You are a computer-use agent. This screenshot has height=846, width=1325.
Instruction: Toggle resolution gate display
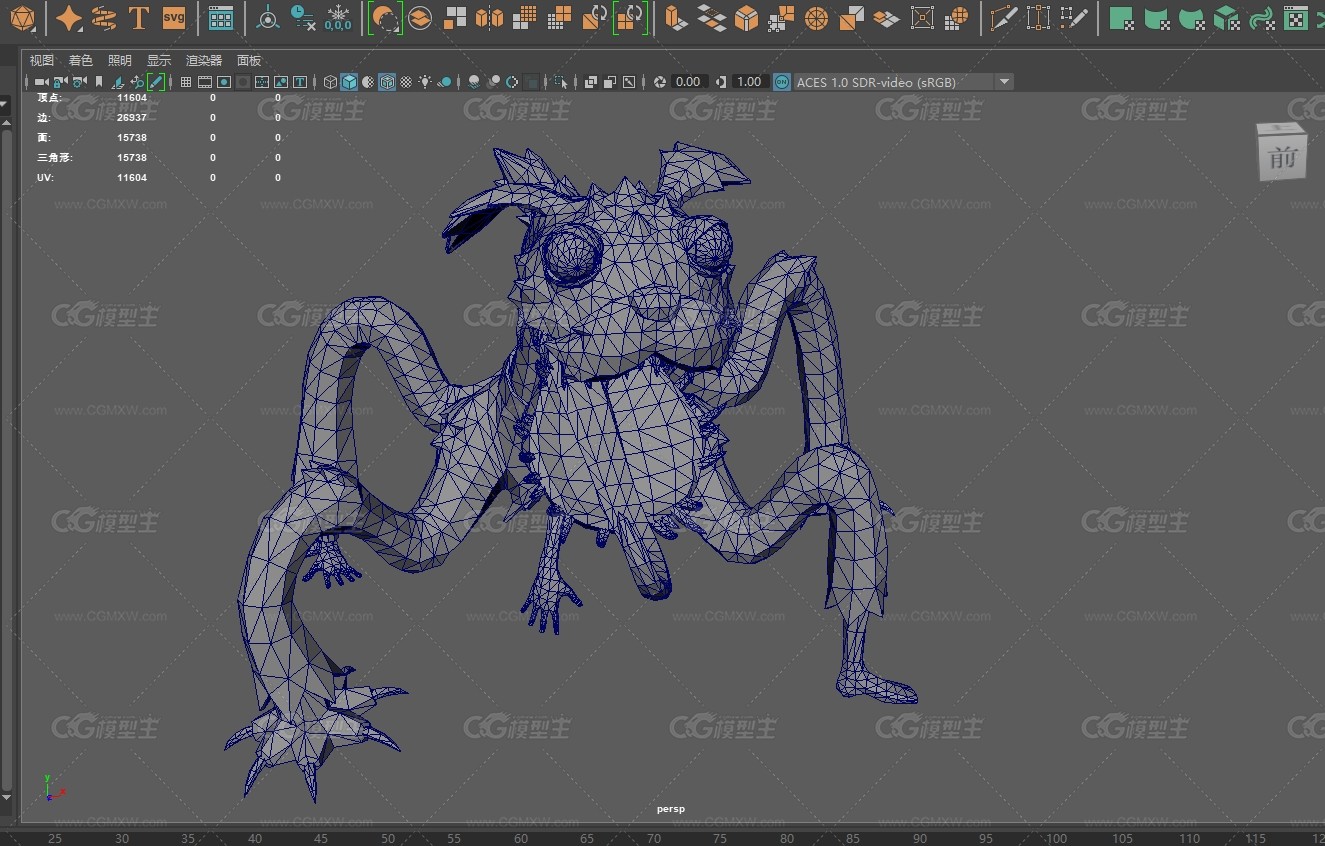point(224,82)
